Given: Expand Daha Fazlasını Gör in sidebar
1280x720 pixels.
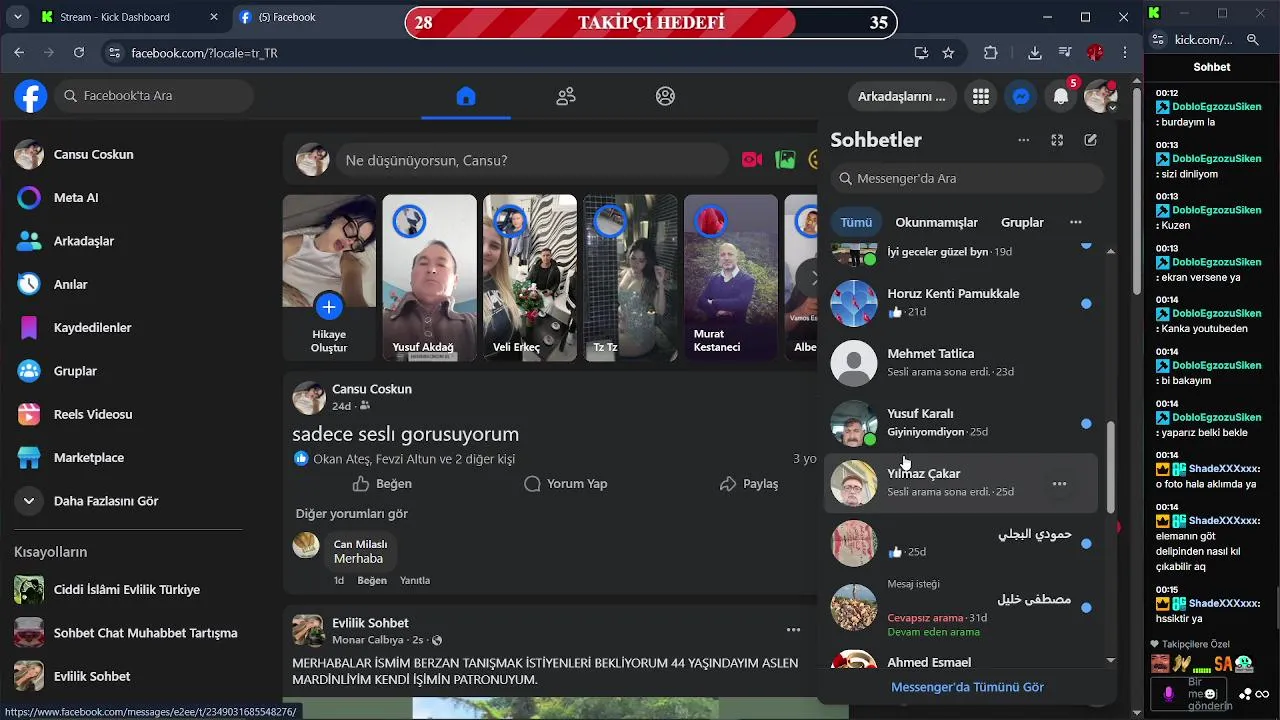Looking at the screenshot, I should click(128, 501).
